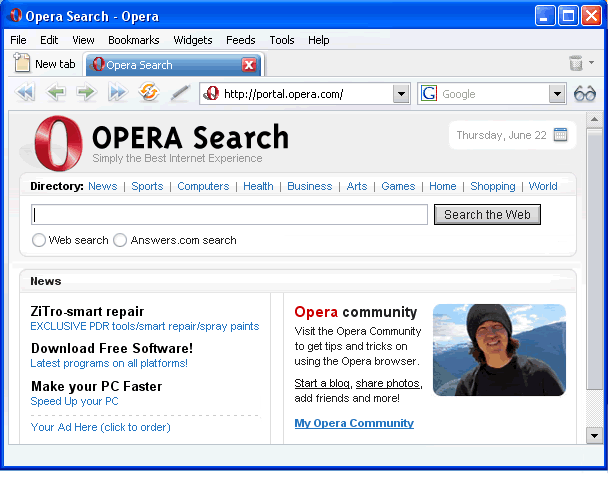Viewport: 608px width, 478px height.
Task: Open the Start a blog link
Action: click(322, 383)
